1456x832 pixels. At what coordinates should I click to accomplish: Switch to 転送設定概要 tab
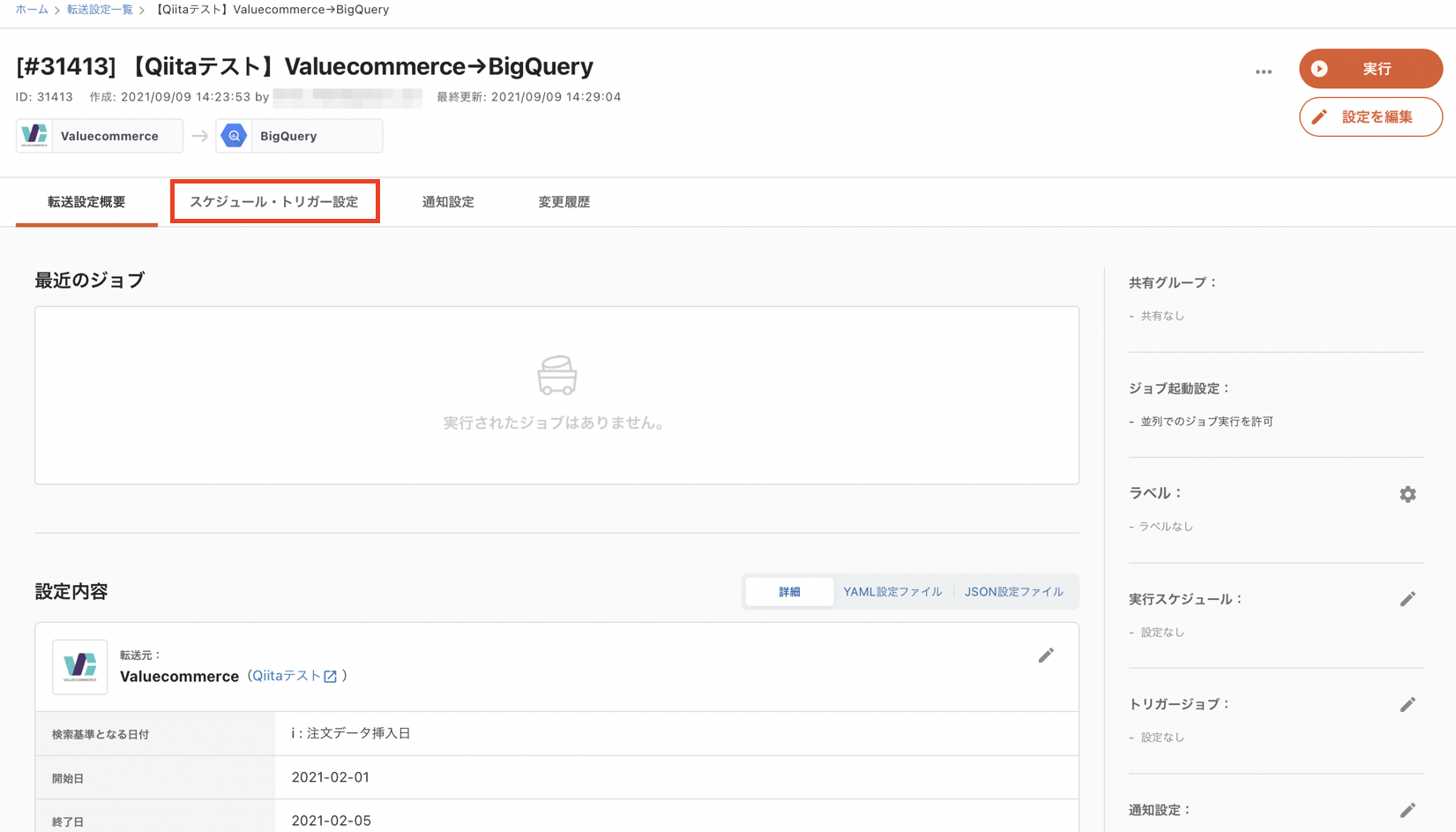coord(86,202)
